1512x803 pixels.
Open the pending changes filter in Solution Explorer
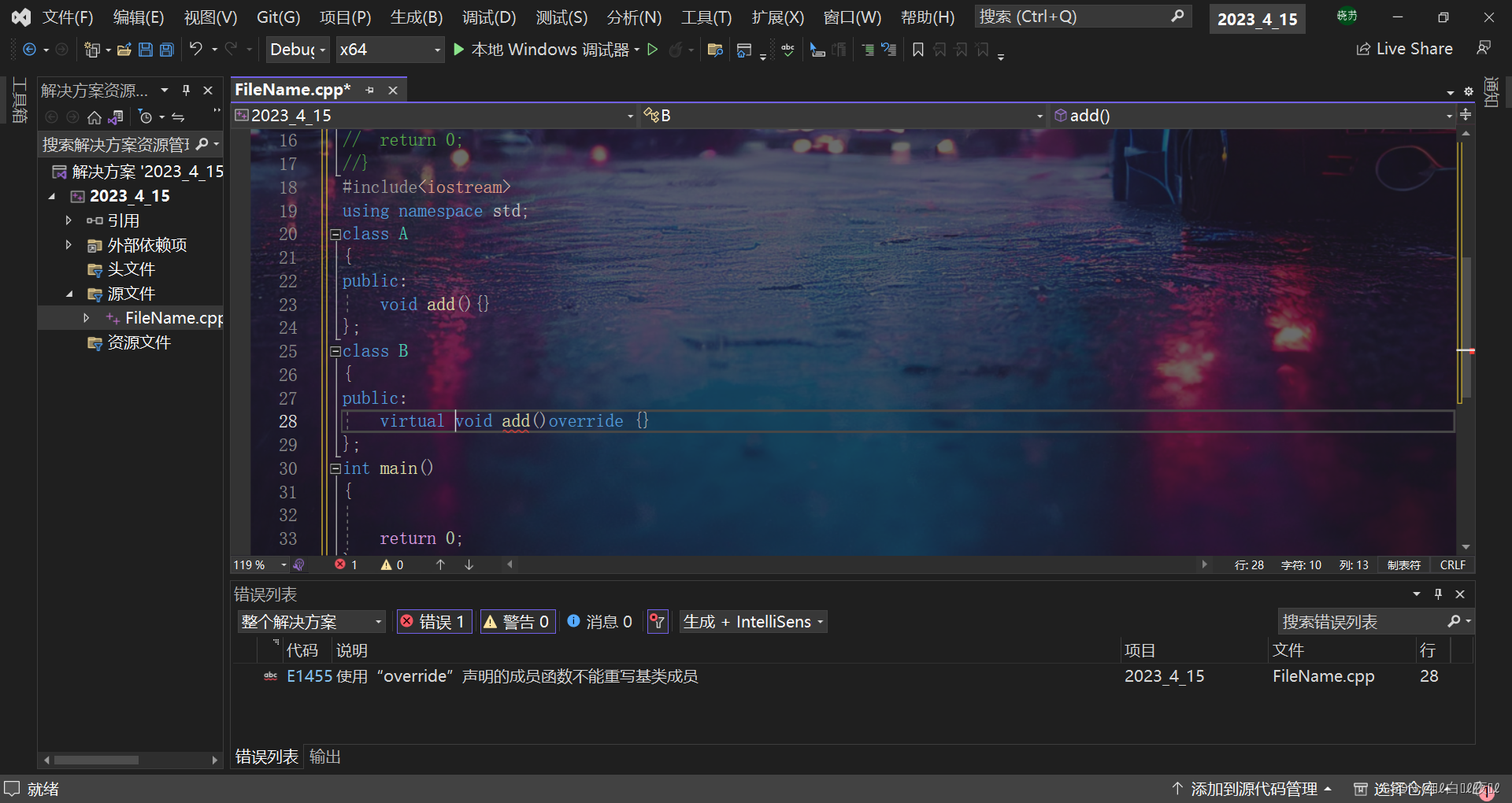point(146,117)
